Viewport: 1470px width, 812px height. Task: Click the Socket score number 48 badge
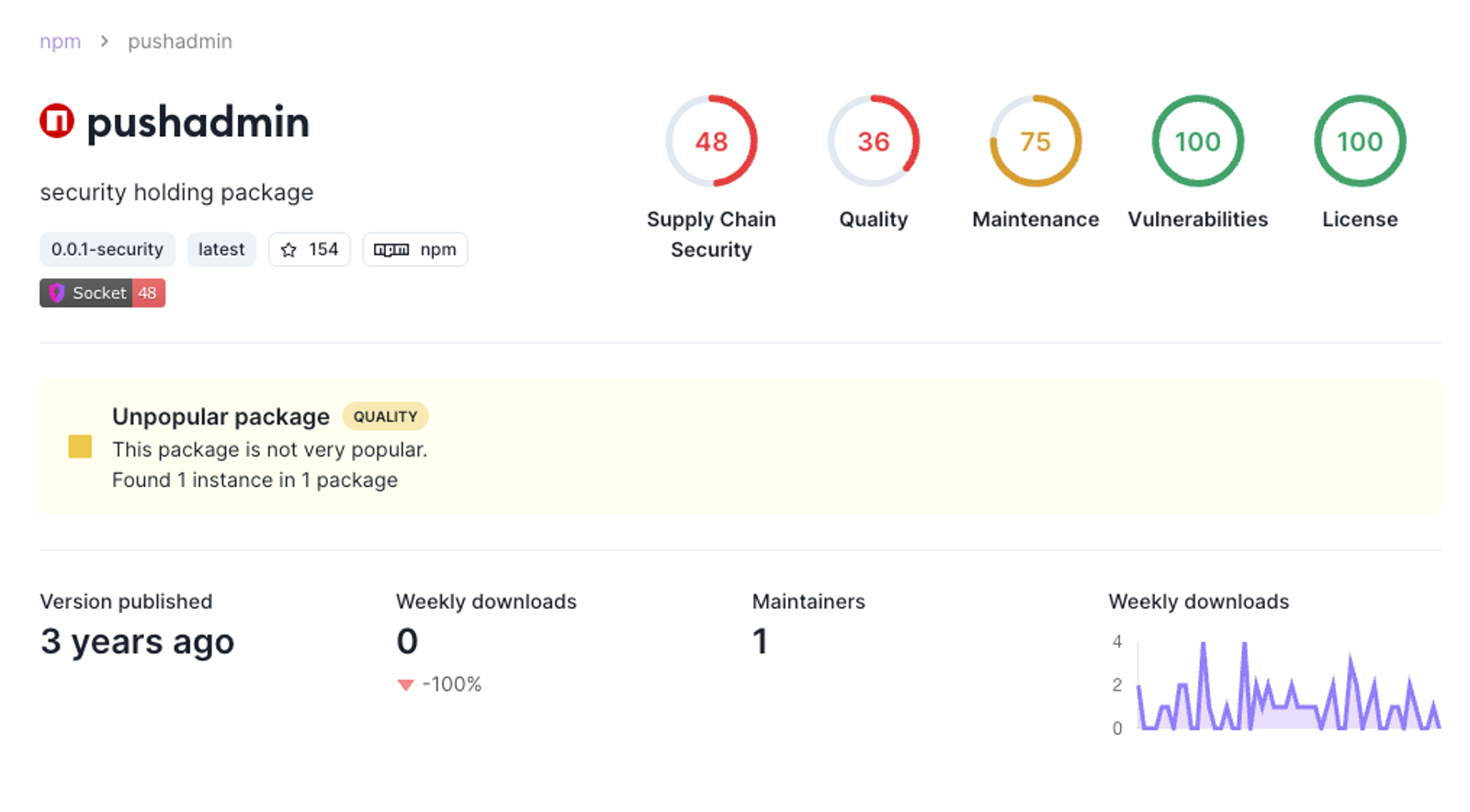pos(148,293)
